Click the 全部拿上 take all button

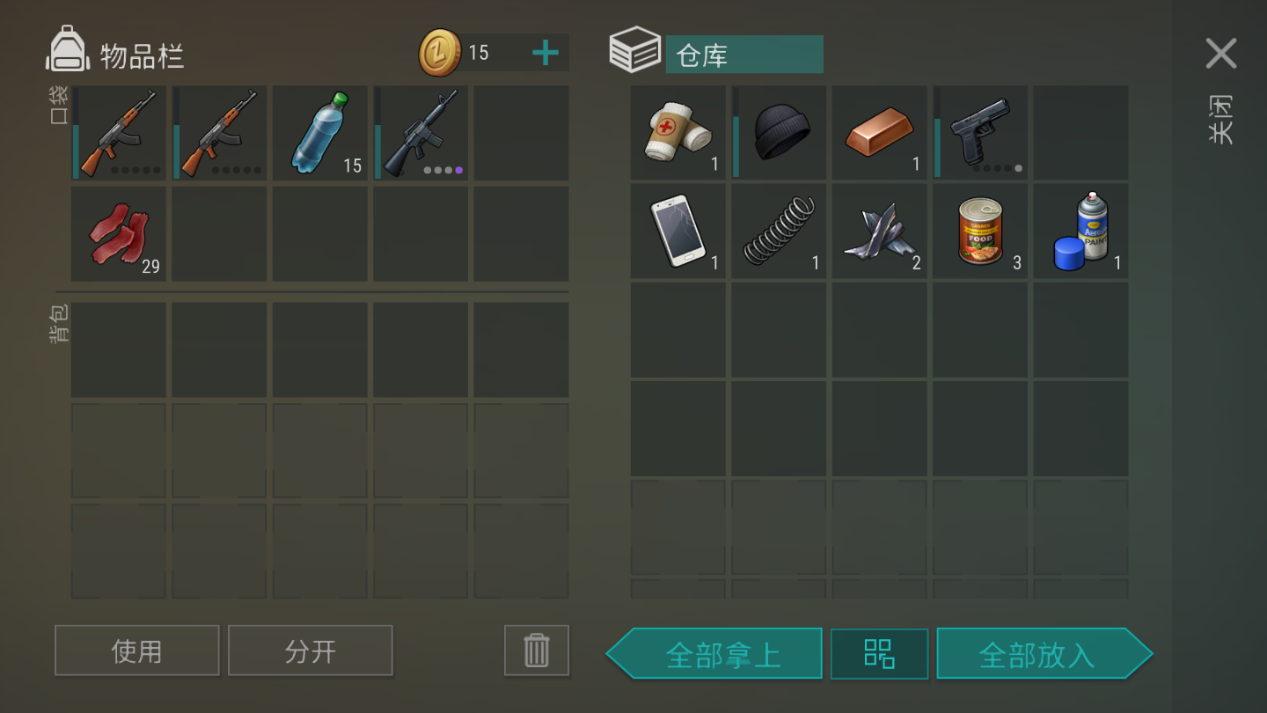pos(715,654)
